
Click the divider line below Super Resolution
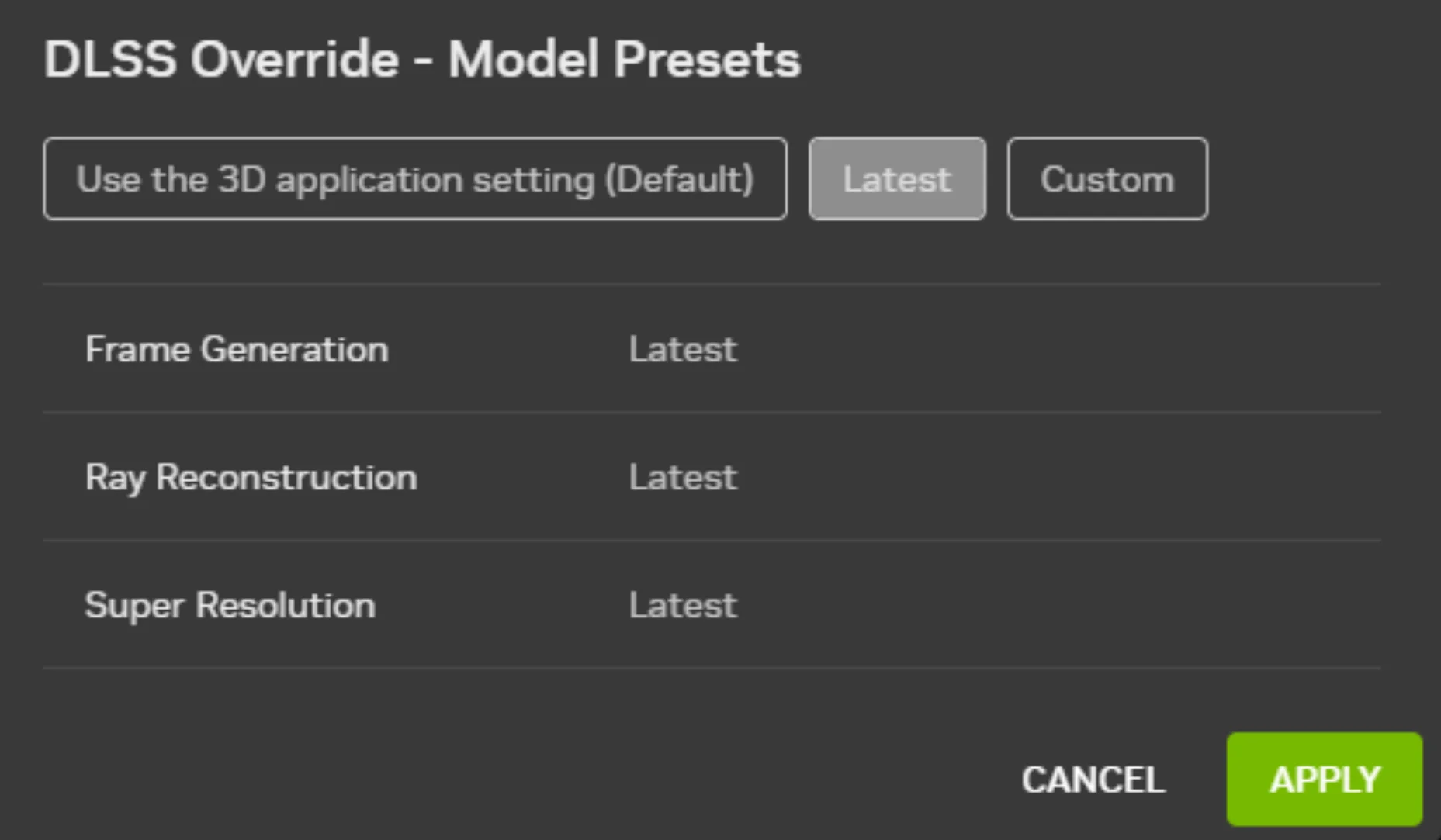point(711,668)
